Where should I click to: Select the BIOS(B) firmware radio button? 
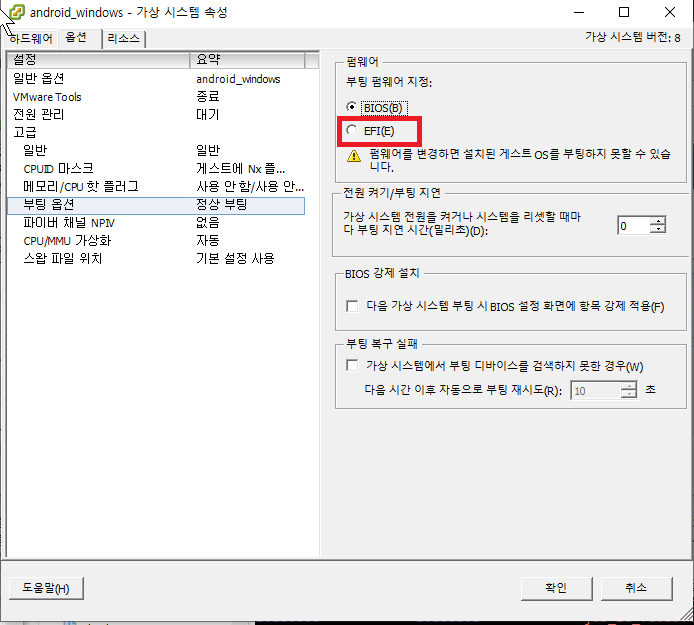point(351,107)
